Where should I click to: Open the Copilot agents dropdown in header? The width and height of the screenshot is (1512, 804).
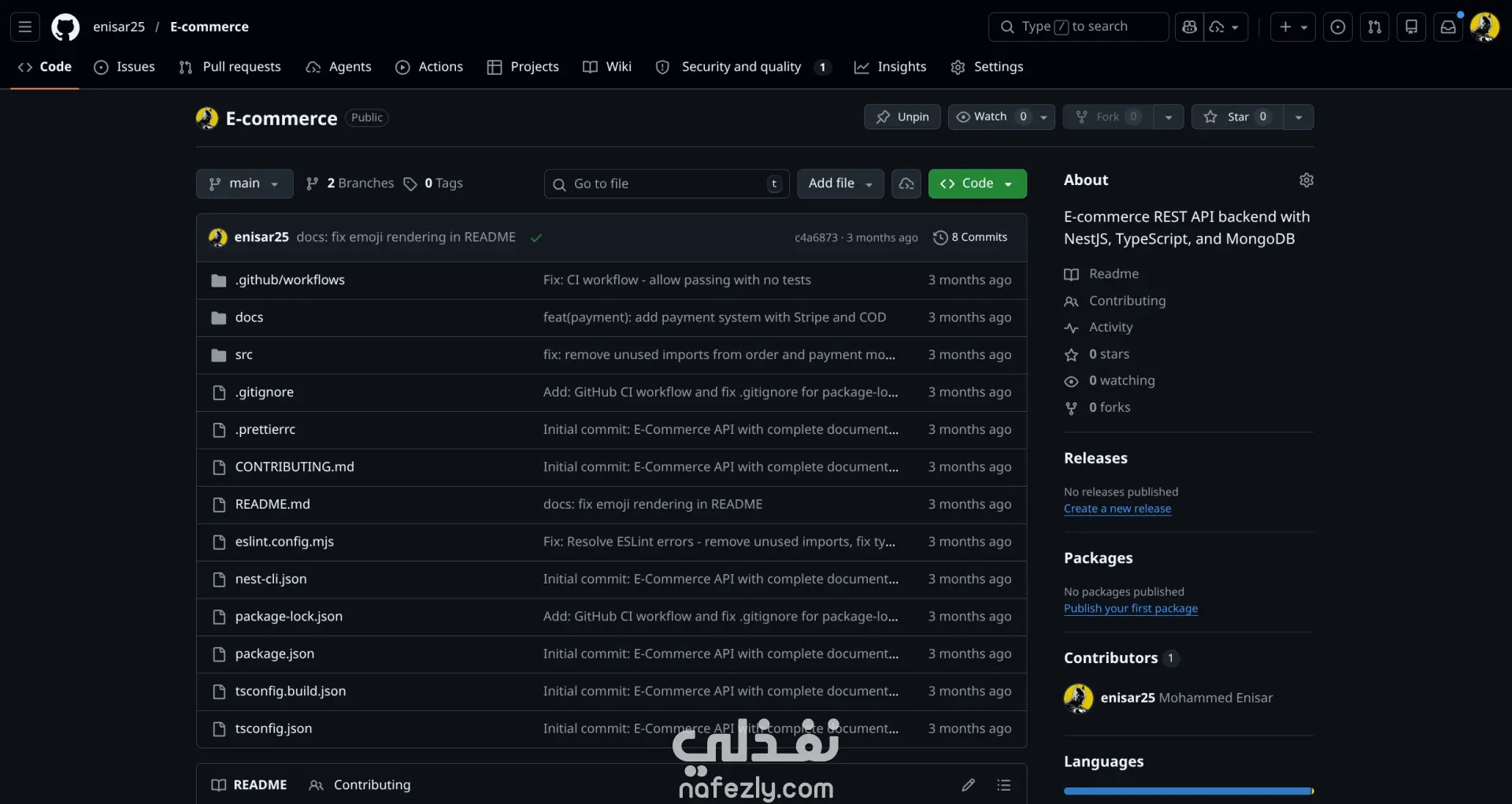coord(1225,27)
